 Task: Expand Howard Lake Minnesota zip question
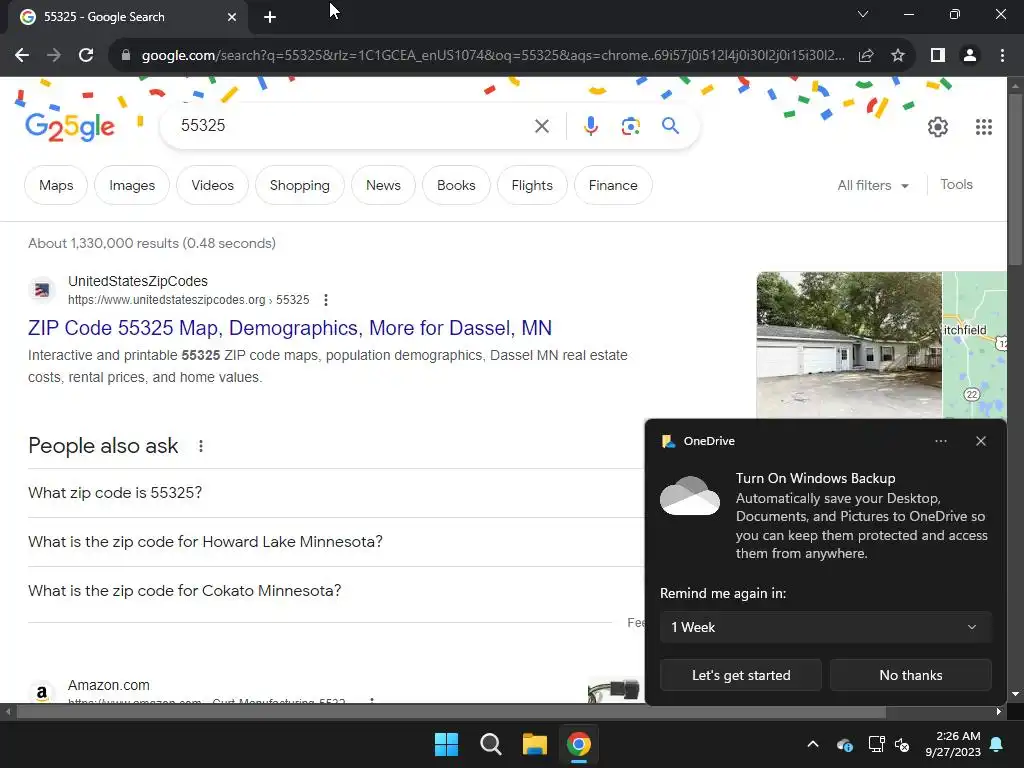tap(336, 542)
